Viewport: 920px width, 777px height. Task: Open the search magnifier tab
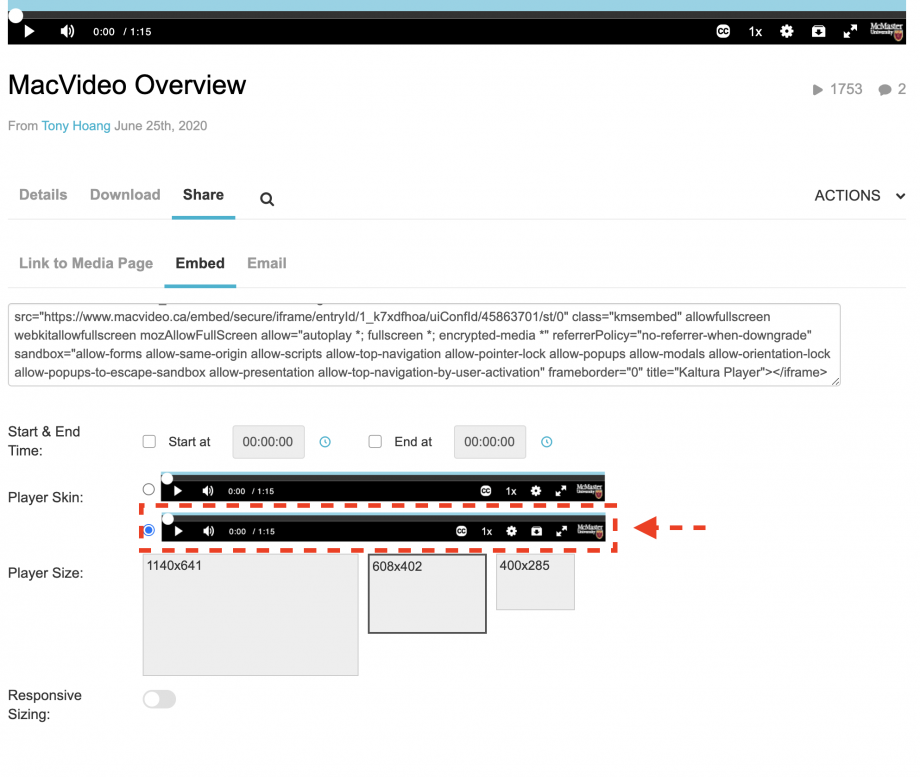(267, 199)
